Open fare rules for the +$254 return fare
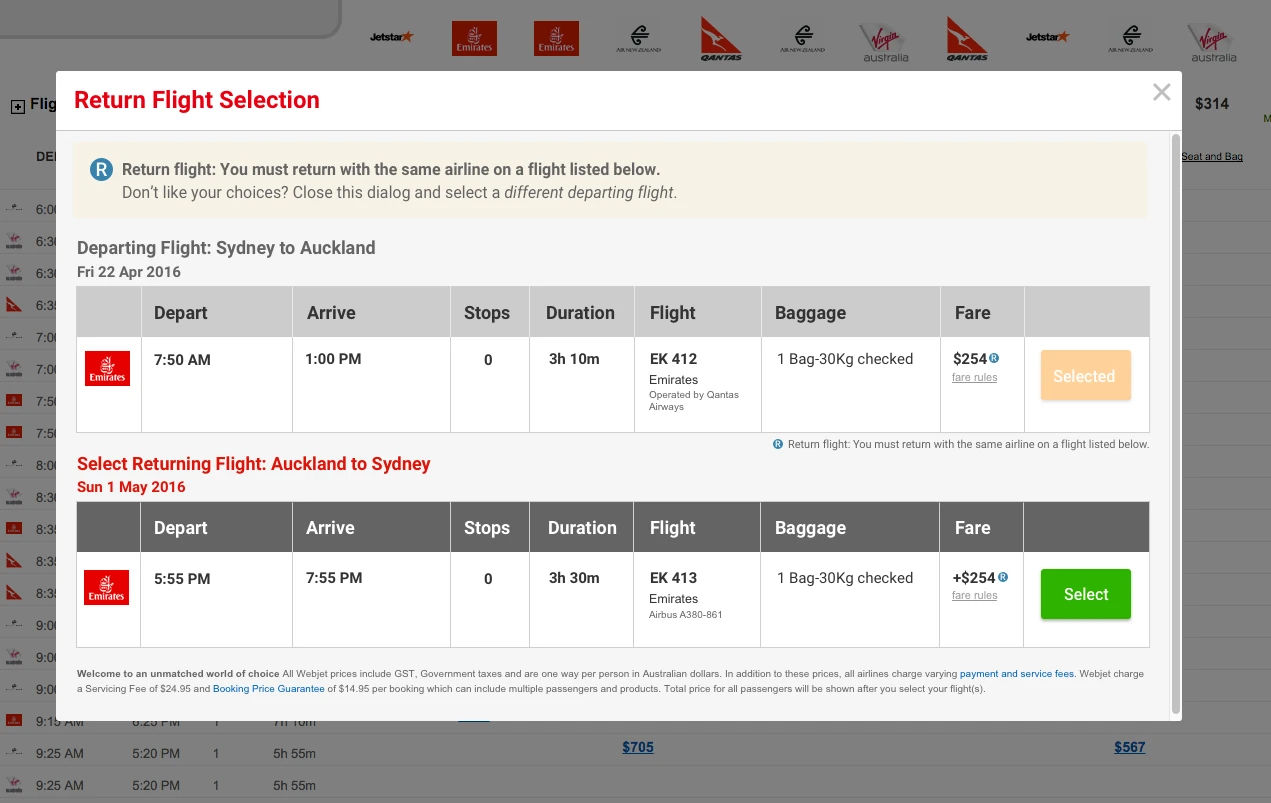1271x803 pixels. 974,596
